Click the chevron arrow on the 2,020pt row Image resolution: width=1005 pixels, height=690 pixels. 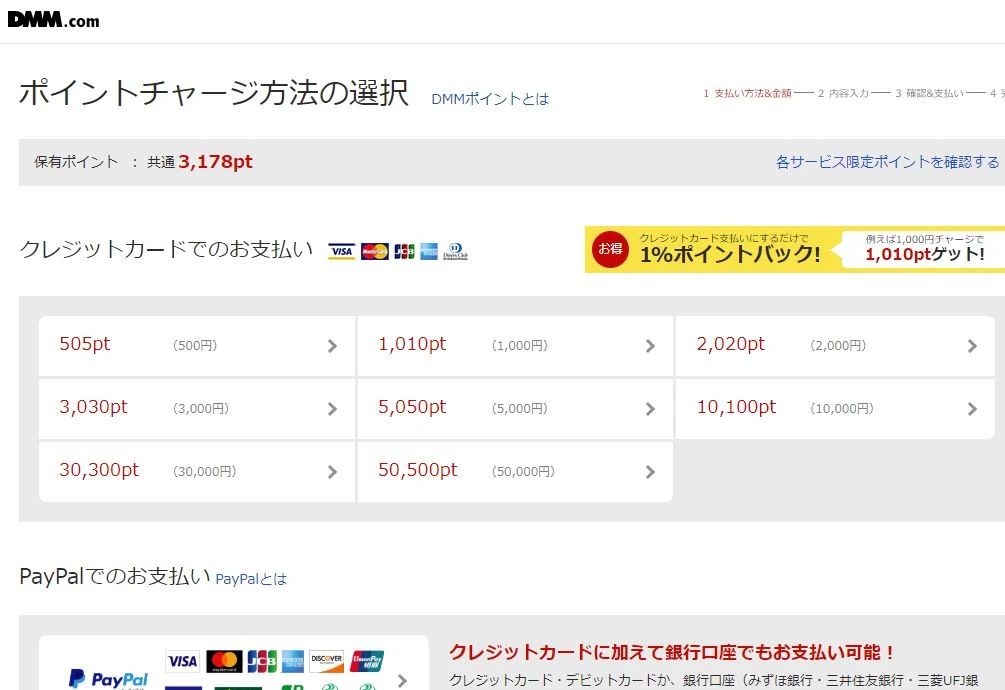(972, 346)
